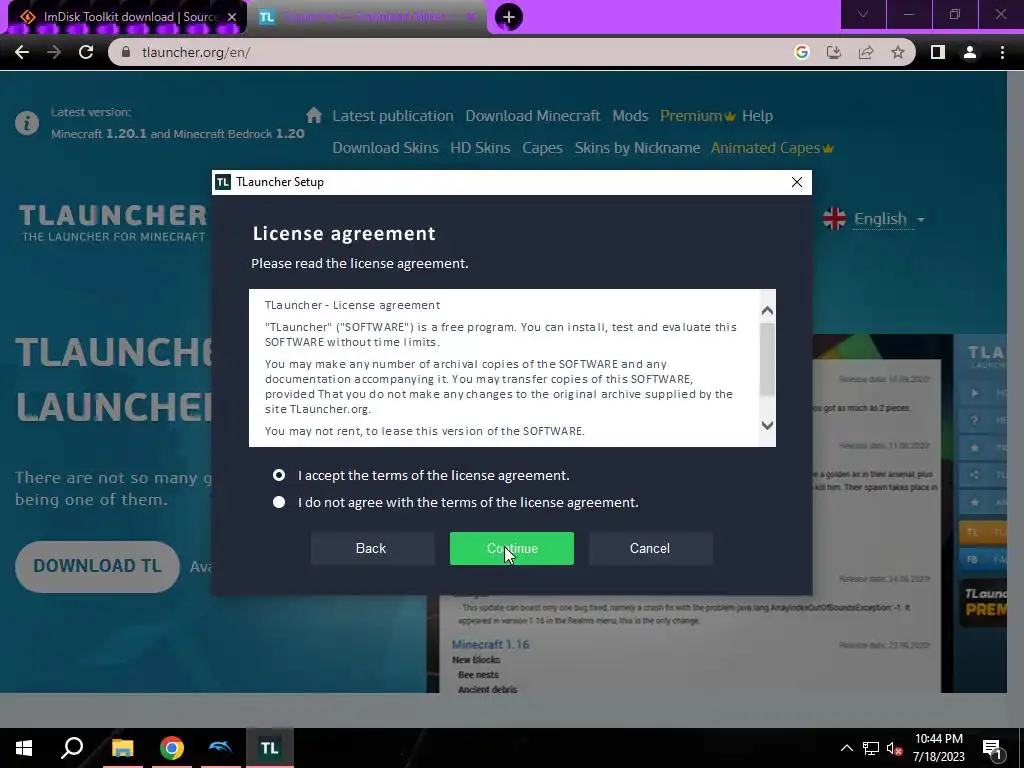
Task: Click the green Continue button
Action: tap(511, 549)
